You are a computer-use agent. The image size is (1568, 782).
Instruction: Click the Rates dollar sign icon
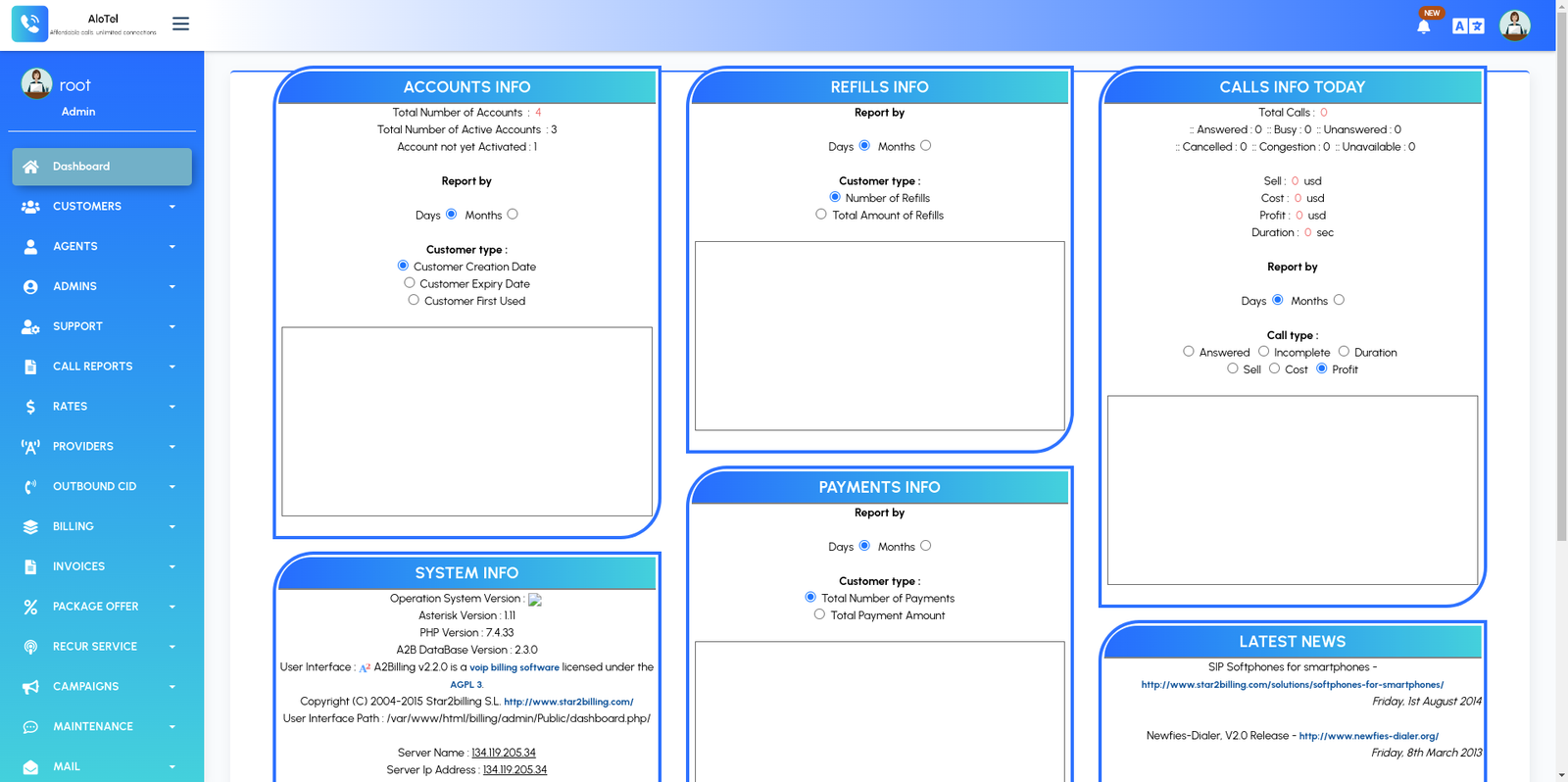30,407
